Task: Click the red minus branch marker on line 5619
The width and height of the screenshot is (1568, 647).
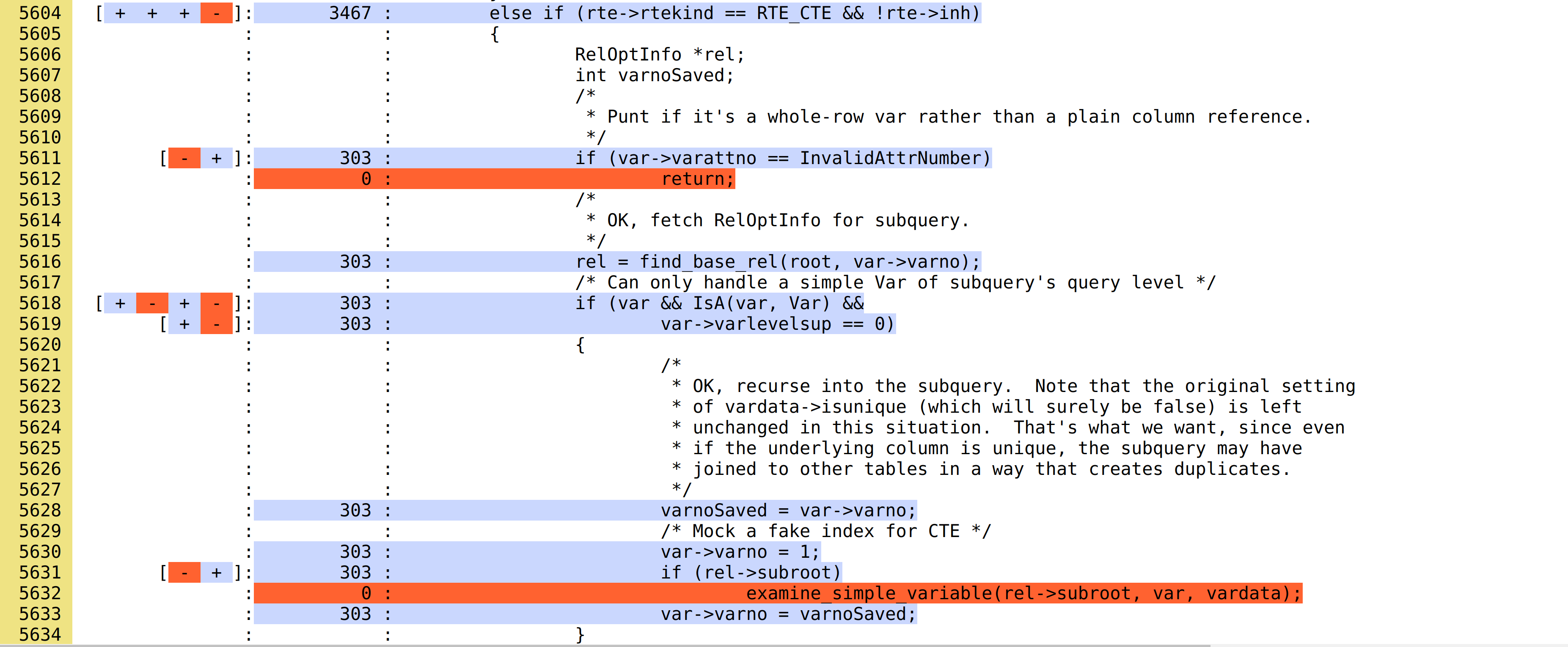Action: tap(216, 324)
